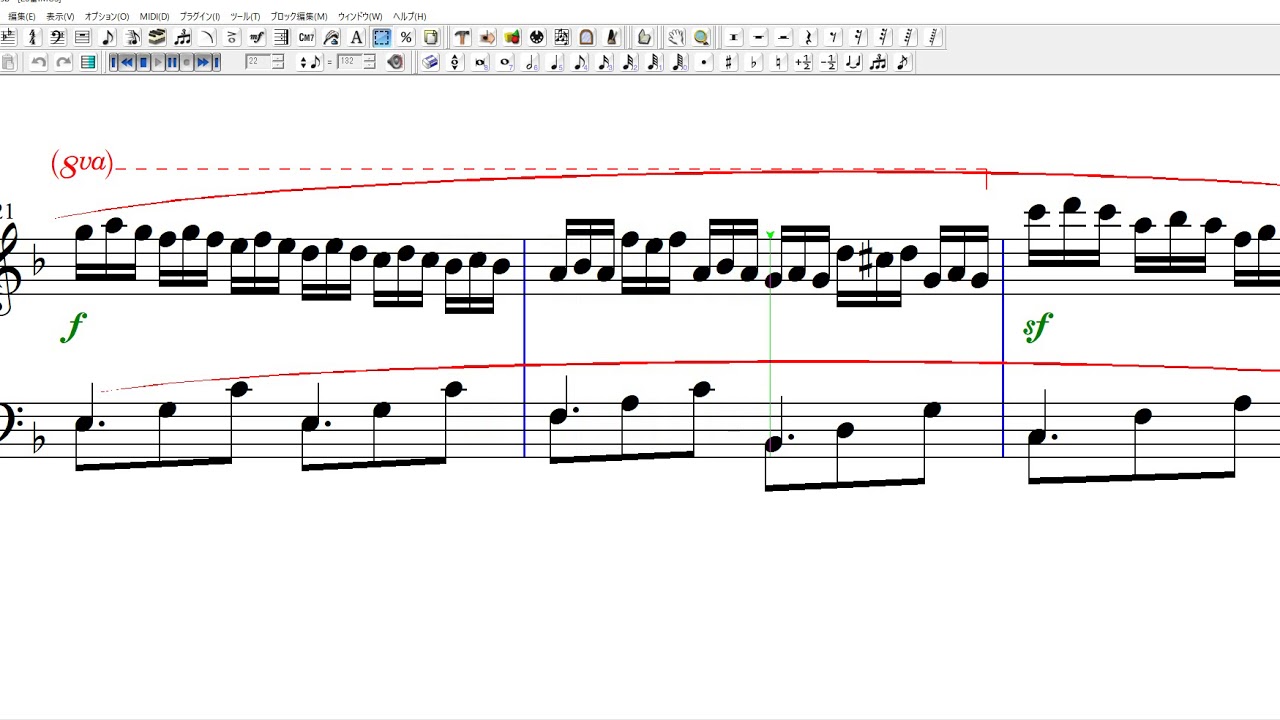Adjust the measure number stepper arrows
1280x720 pixels.
click(x=278, y=62)
